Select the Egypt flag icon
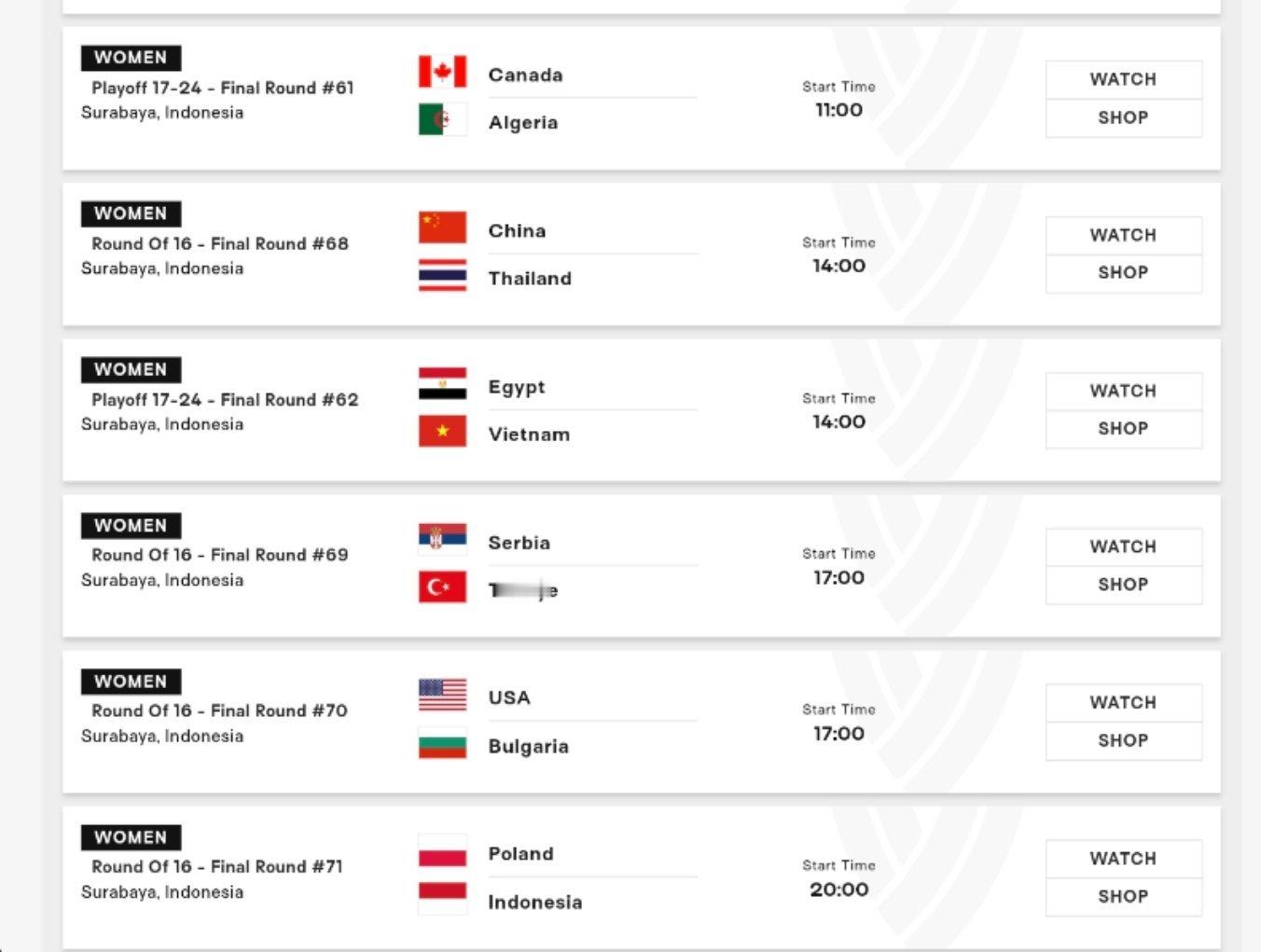 pos(442,383)
